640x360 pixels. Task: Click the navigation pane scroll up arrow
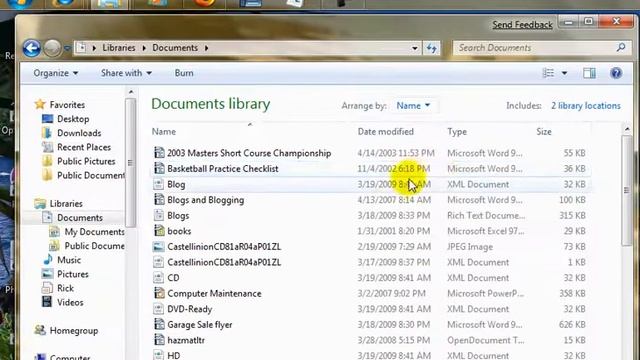[131, 92]
